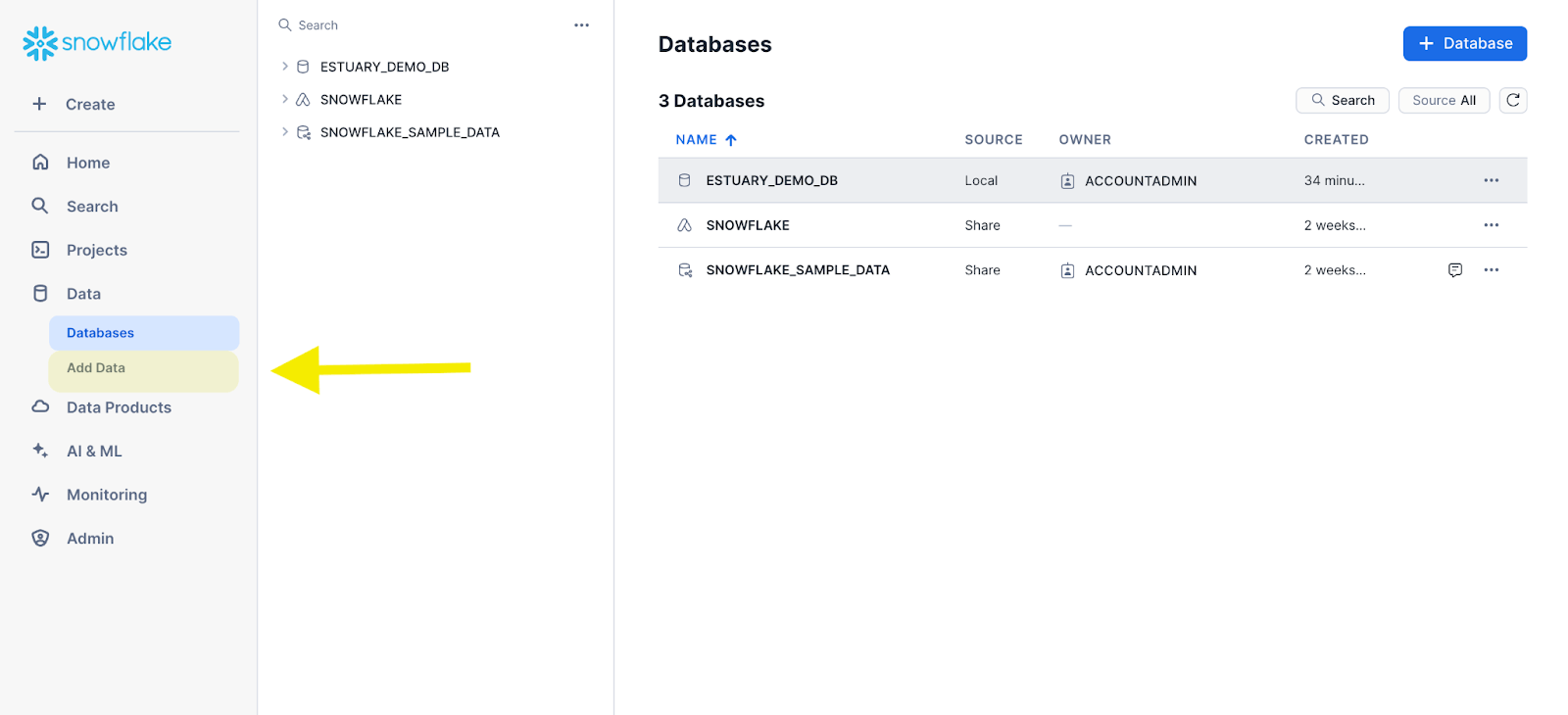Expand SNOWFLAKE_SAMPLE_DATA in the explorer tree
1568x715 pixels.
[x=285, y=131]
